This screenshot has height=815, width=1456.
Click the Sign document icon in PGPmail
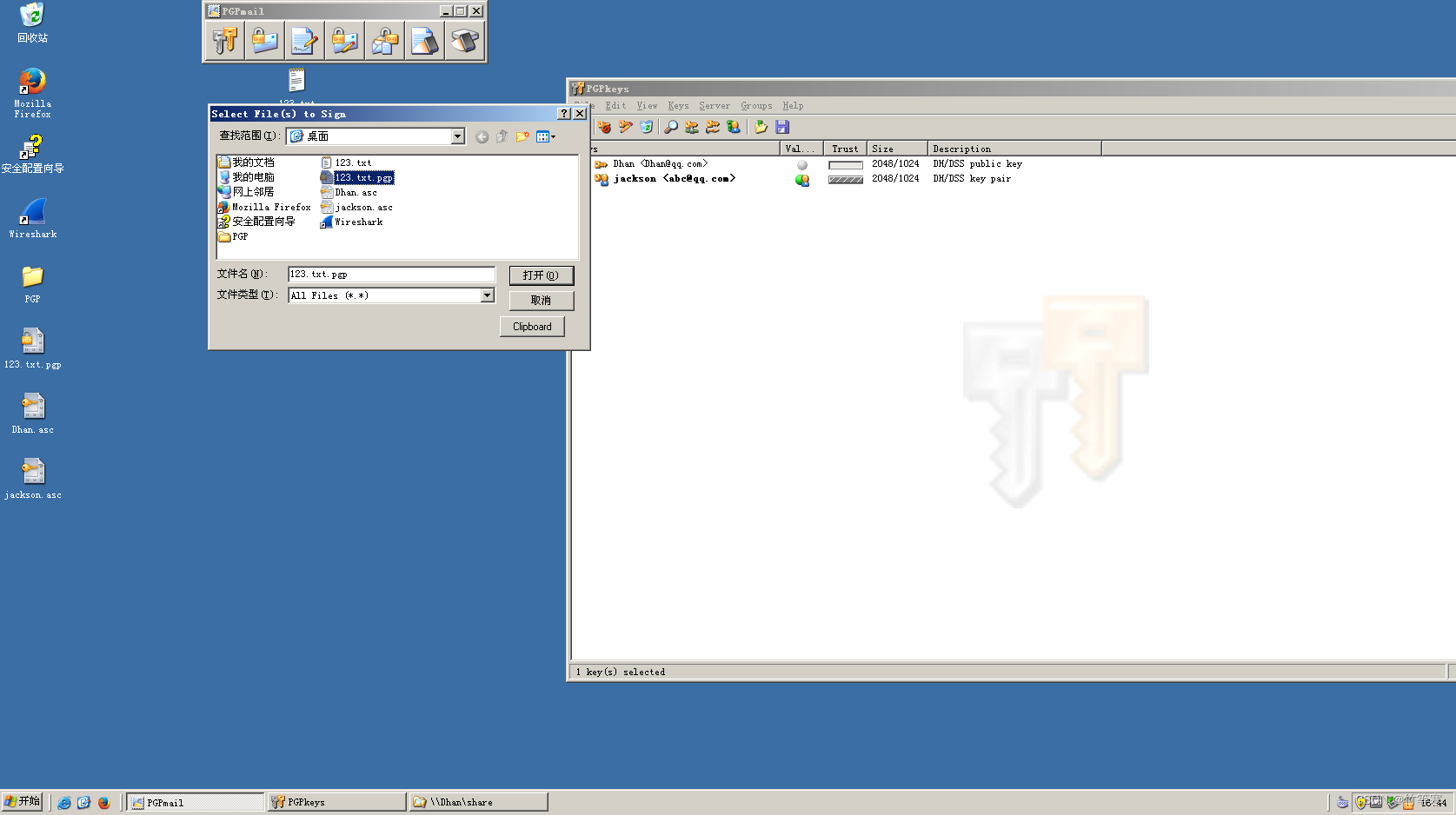pyautogui.click(x=305, y=41)
